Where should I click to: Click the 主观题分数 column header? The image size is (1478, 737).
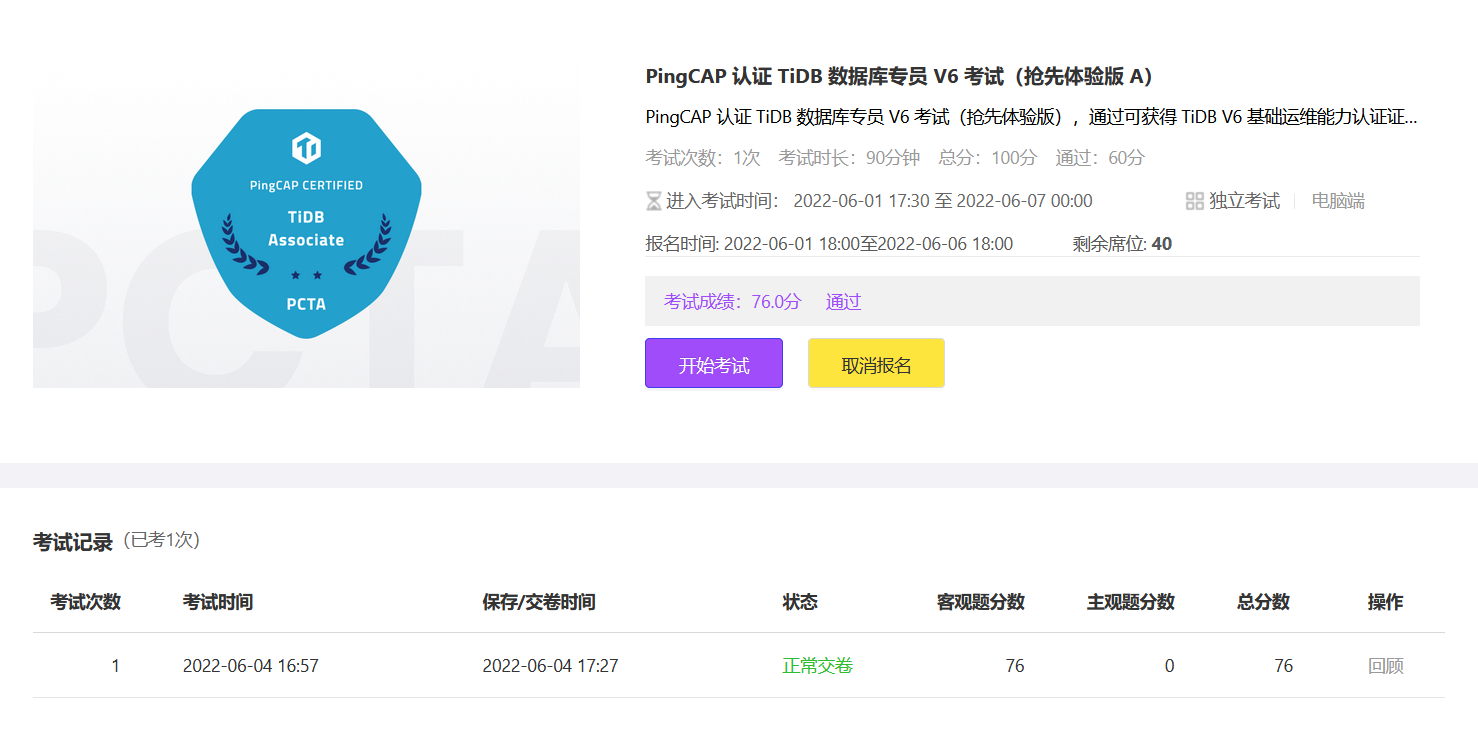[1131, 602]
